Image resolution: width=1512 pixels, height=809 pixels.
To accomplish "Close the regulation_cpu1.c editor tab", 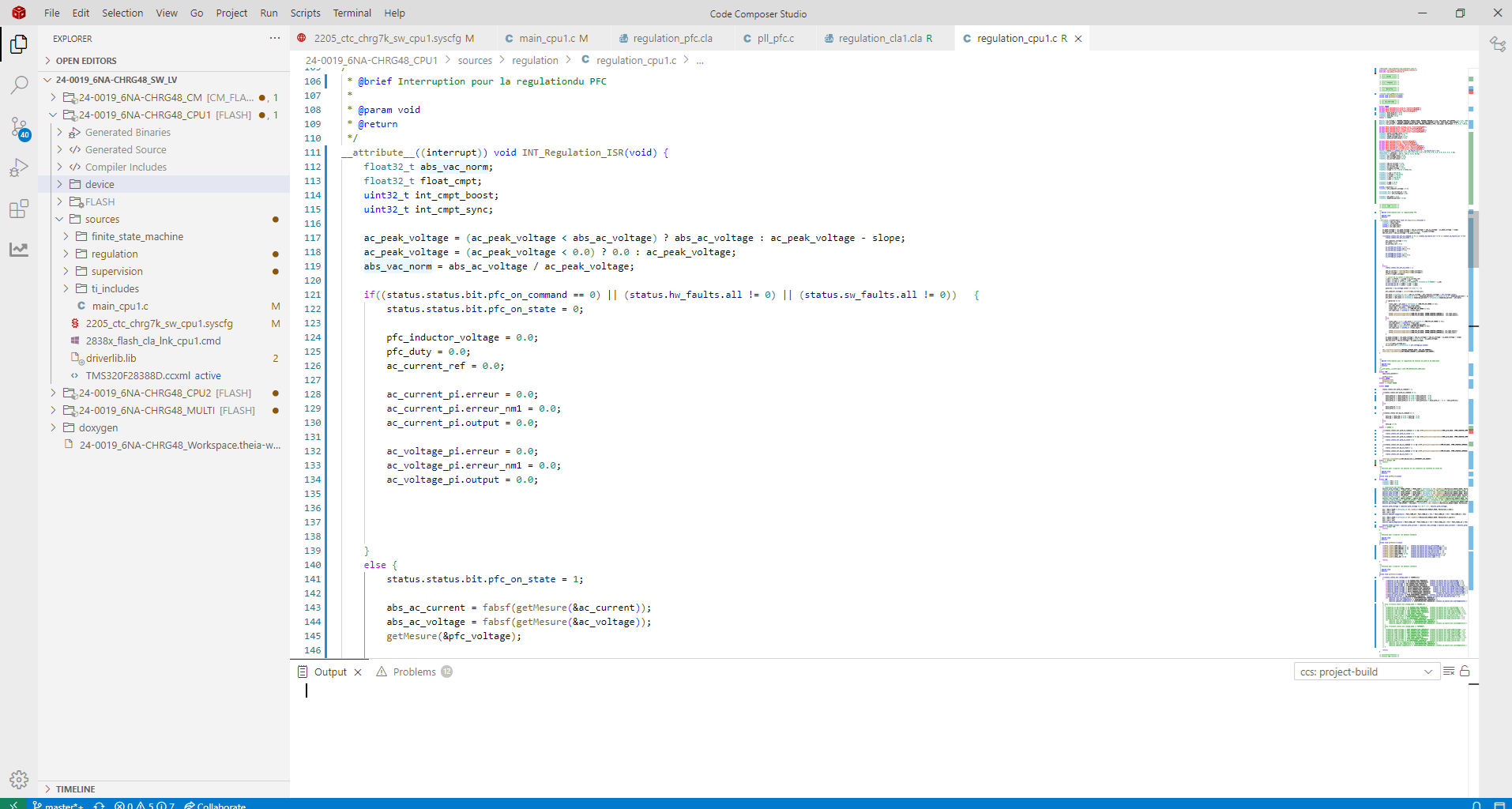I will point(1078,38).
